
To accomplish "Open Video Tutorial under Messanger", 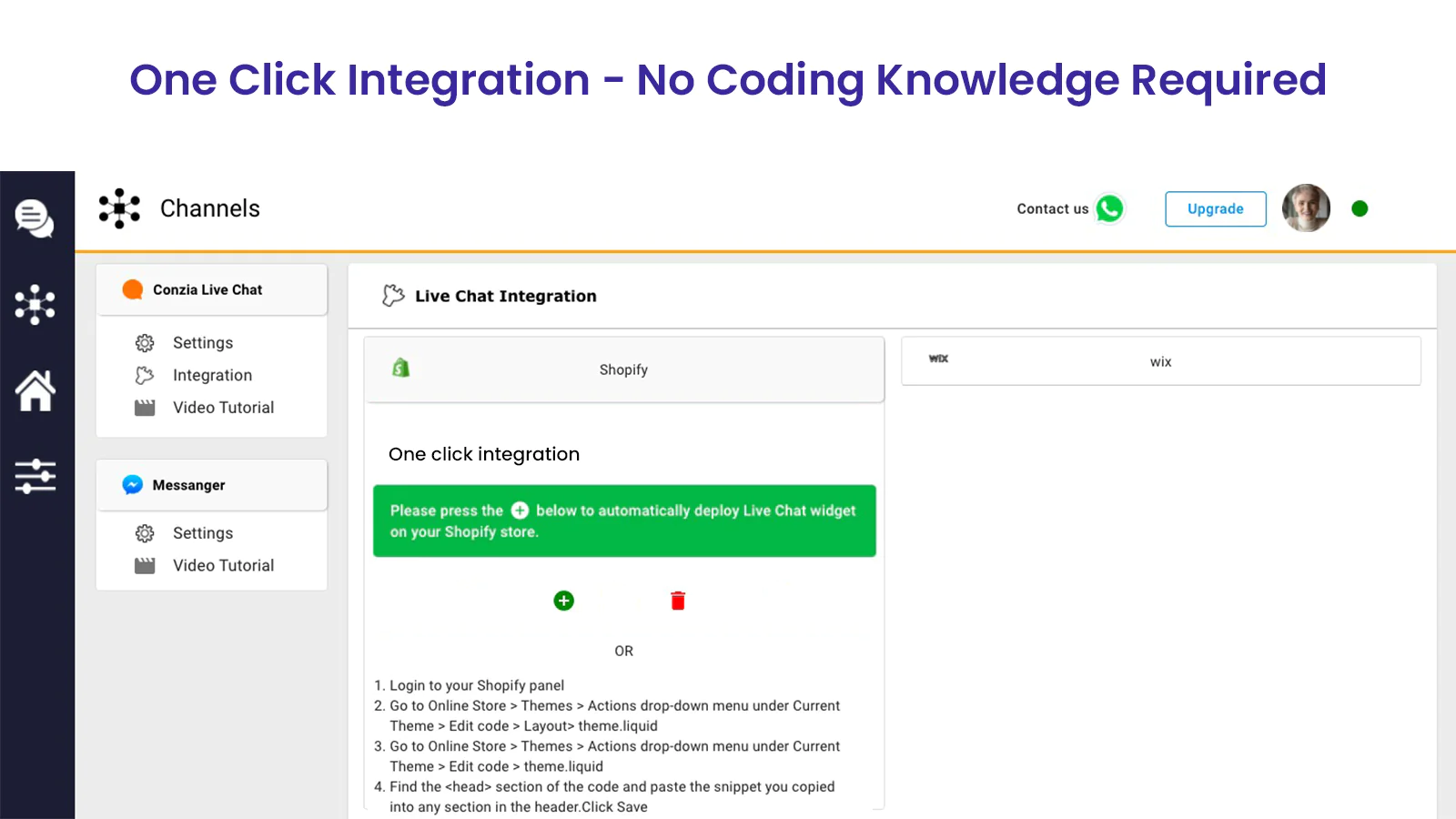I will pyautogui.click(x=223, y=565).
